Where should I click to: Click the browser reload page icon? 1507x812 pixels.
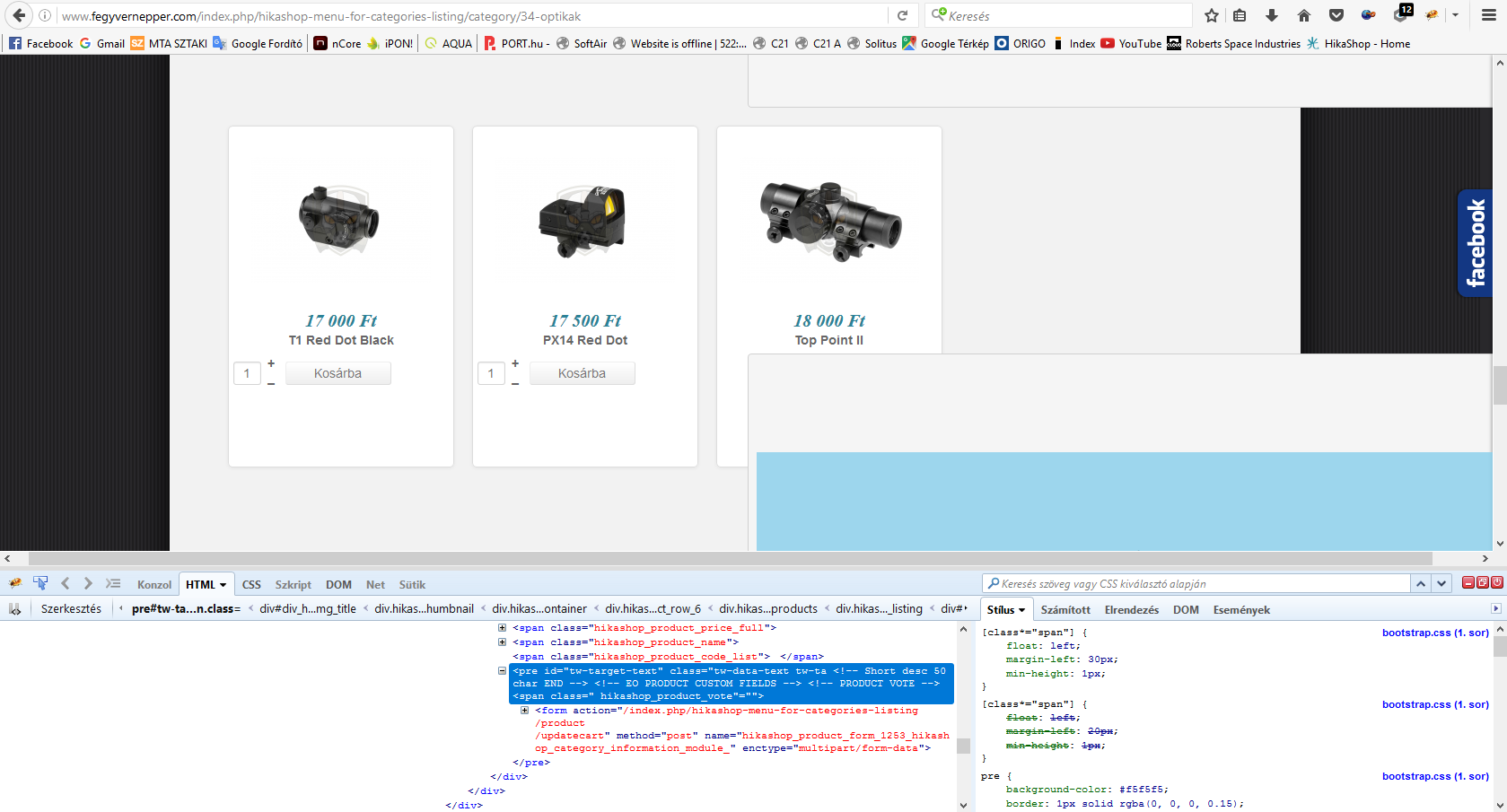903,15
